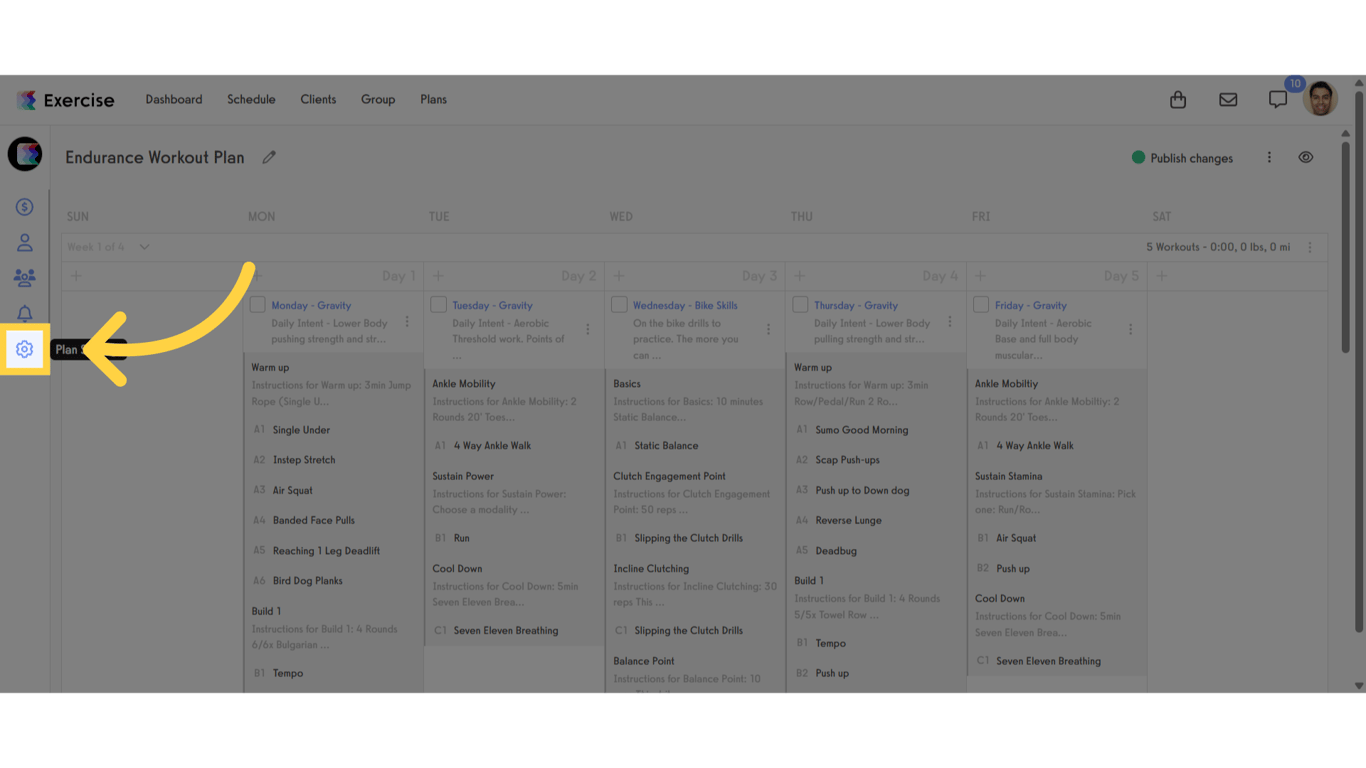Viewport: 1366px width, 768px height.
Task: Open the chat bubble with 10 notifications
Action: pos(1278,99)
